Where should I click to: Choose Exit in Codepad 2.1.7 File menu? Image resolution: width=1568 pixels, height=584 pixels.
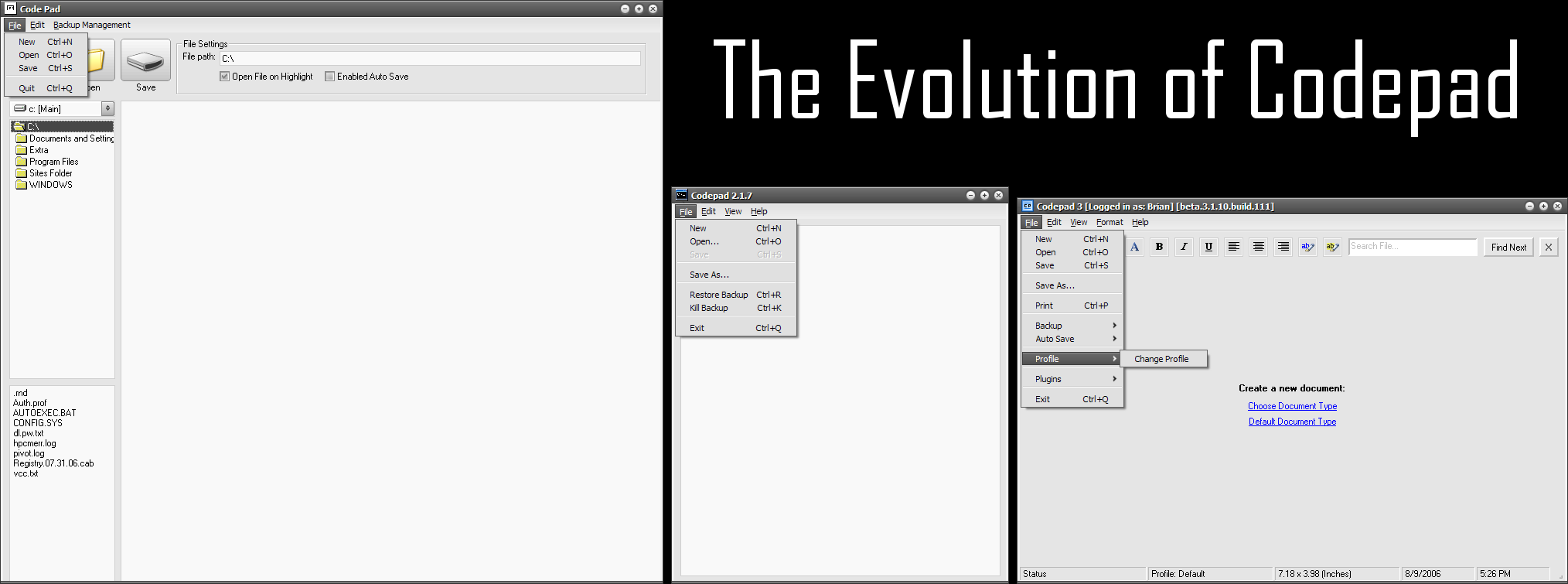[735, 328]
